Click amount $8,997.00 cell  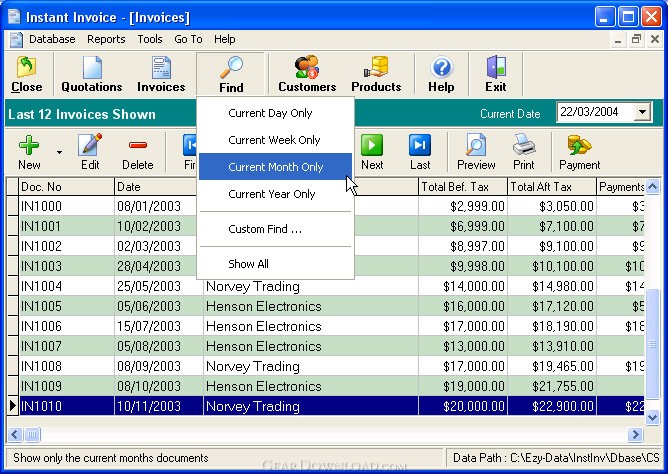[x=463, y=246]
